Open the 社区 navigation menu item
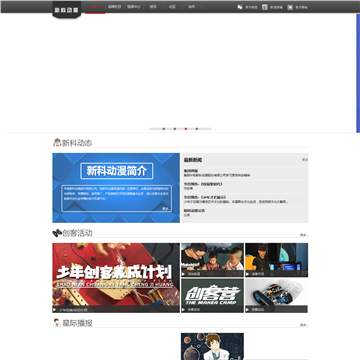Image resolution: width=360 pixels, height=360 pixels. point(172,7)
